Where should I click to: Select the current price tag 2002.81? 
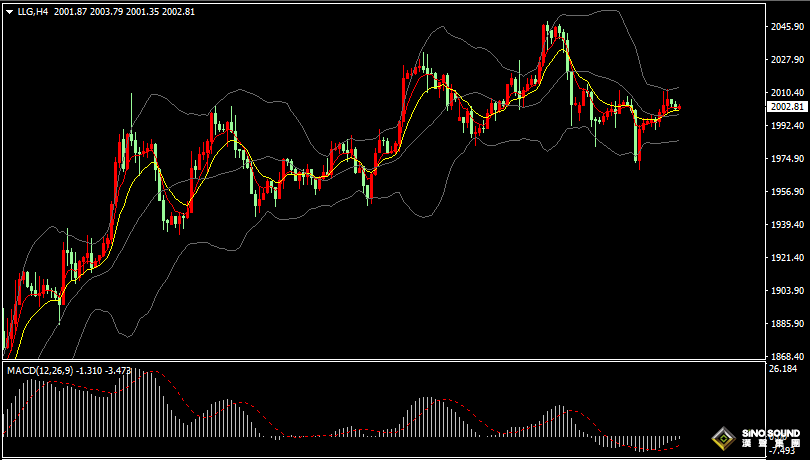coord(787,106)
